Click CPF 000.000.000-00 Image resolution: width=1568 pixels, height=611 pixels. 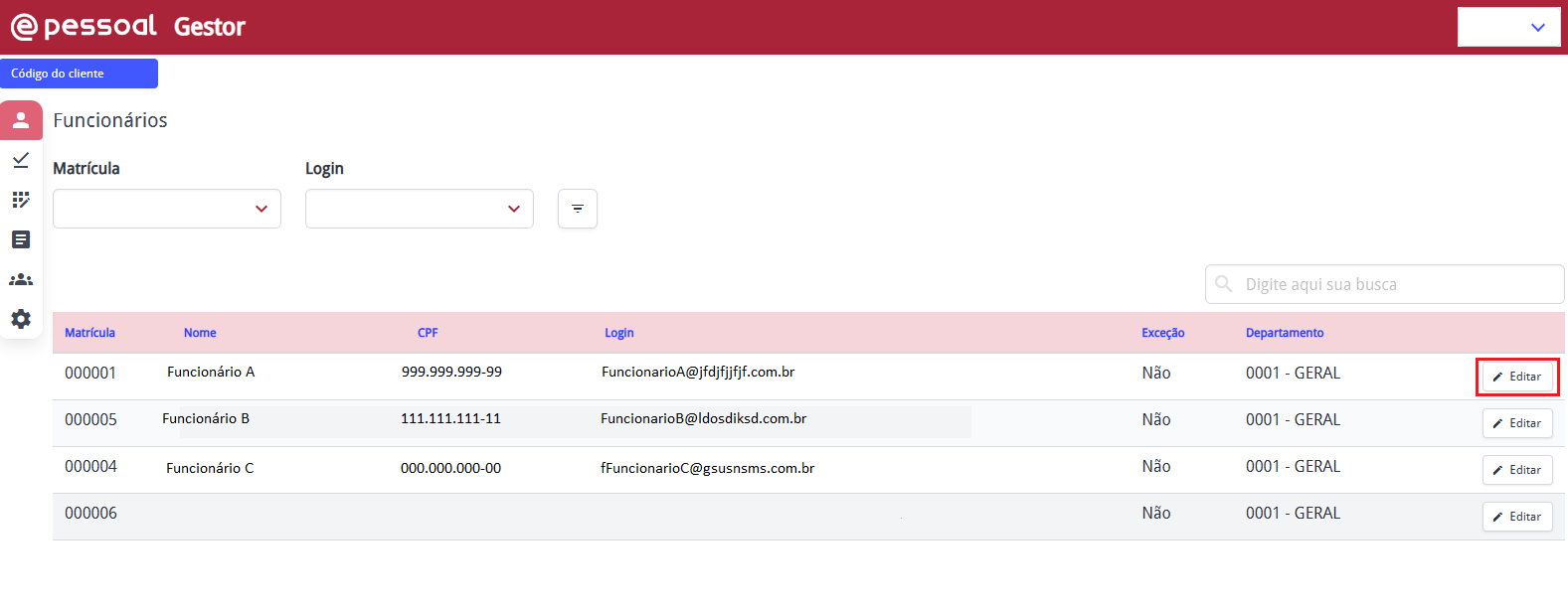pos(450,468)
